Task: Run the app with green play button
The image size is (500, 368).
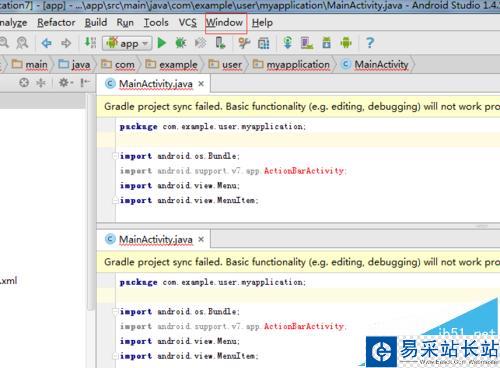Action: click(162, 43)
